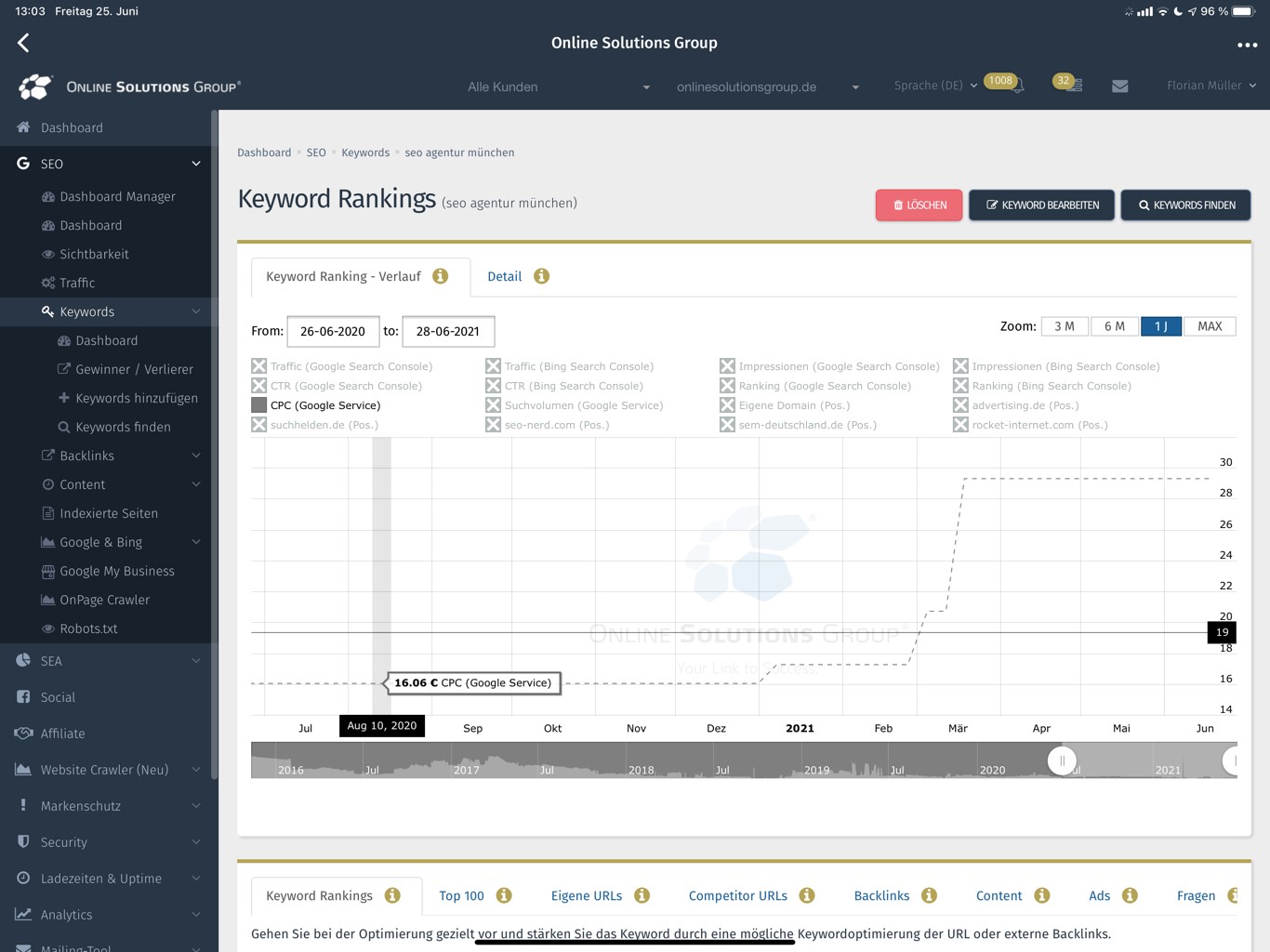Tap the back arrow icon
Image resolution: width=1270 pixels, height=952 pixels.
coord(23,43)
